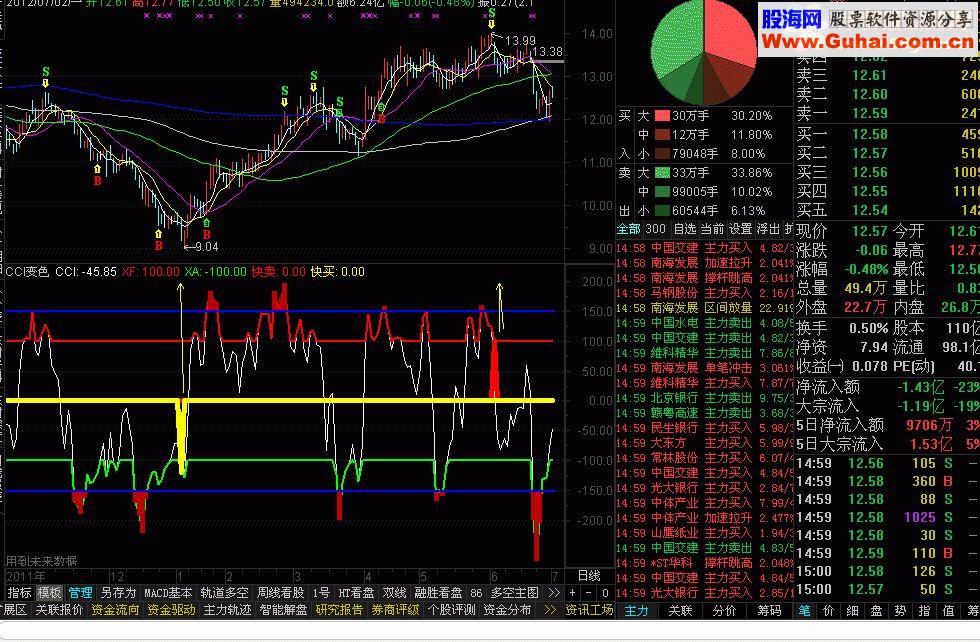Click the plus button to add an indicator pane
The height and width of the screenshot is (642, 980).
[572, 593]
